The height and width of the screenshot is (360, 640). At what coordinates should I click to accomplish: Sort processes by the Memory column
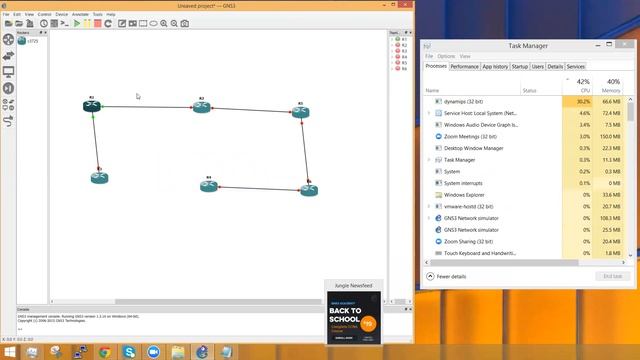(x=607, y=85)
